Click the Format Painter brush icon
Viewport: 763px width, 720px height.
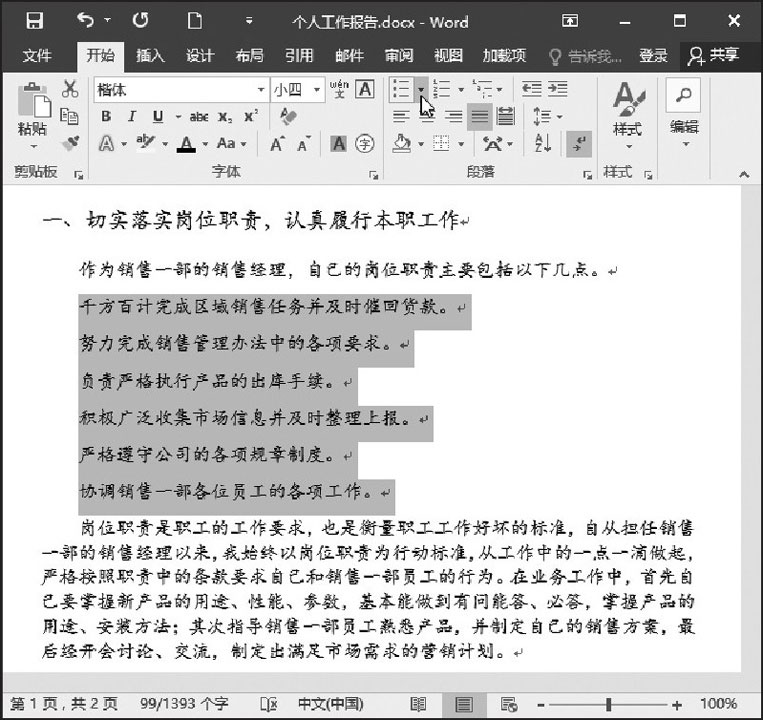tap(70, 143)
